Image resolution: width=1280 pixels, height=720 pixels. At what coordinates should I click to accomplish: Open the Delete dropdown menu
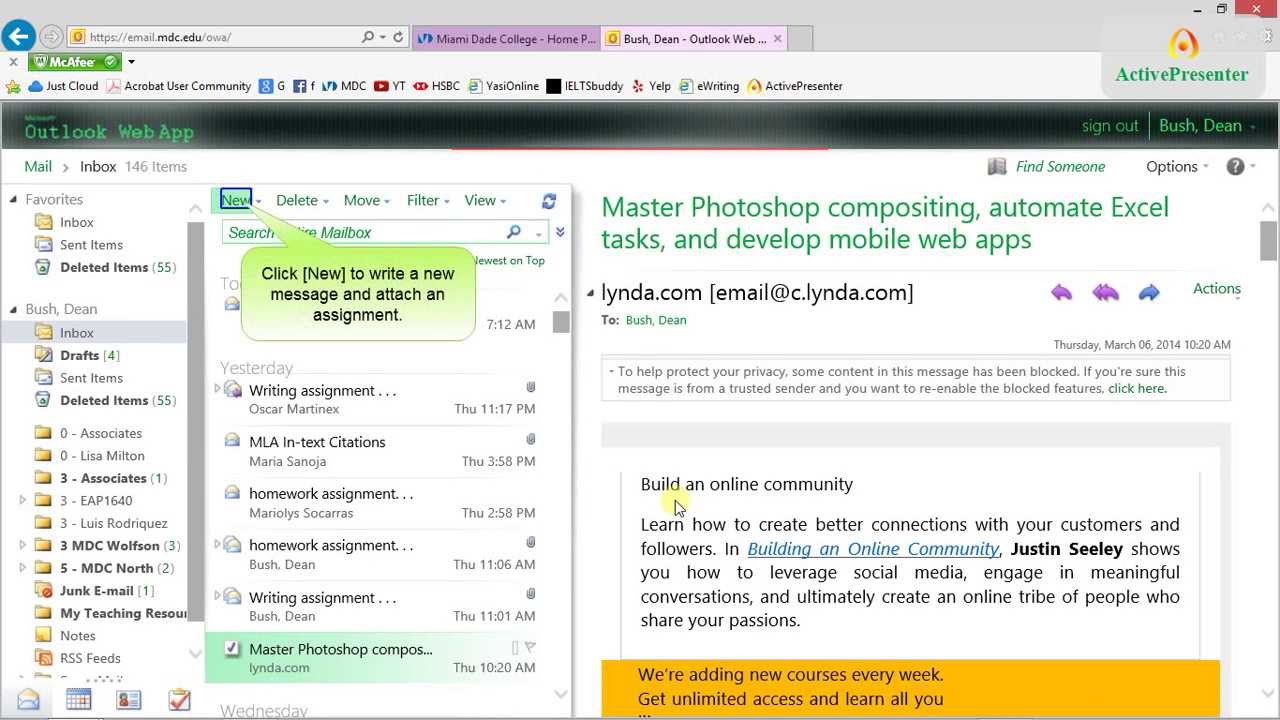click(304, 200)
